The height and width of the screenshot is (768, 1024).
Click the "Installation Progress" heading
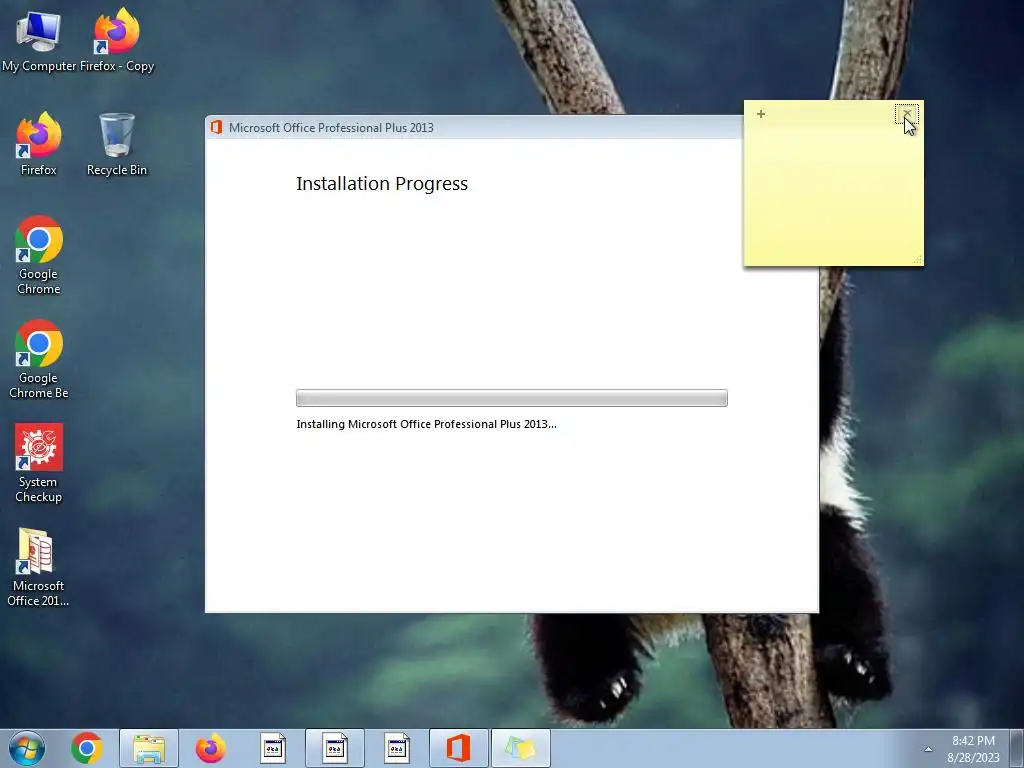[382, 184]
